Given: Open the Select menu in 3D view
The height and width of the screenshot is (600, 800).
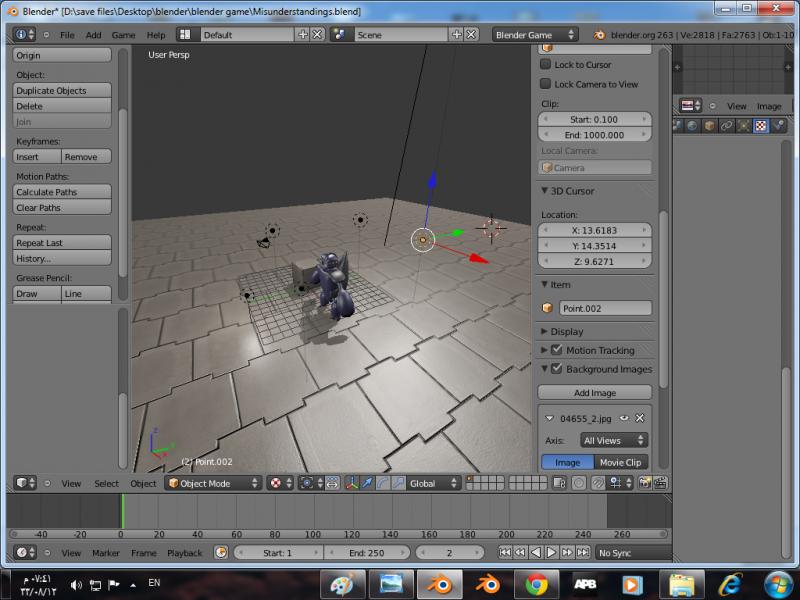Looking at the screenshot, I should (106, 483).
